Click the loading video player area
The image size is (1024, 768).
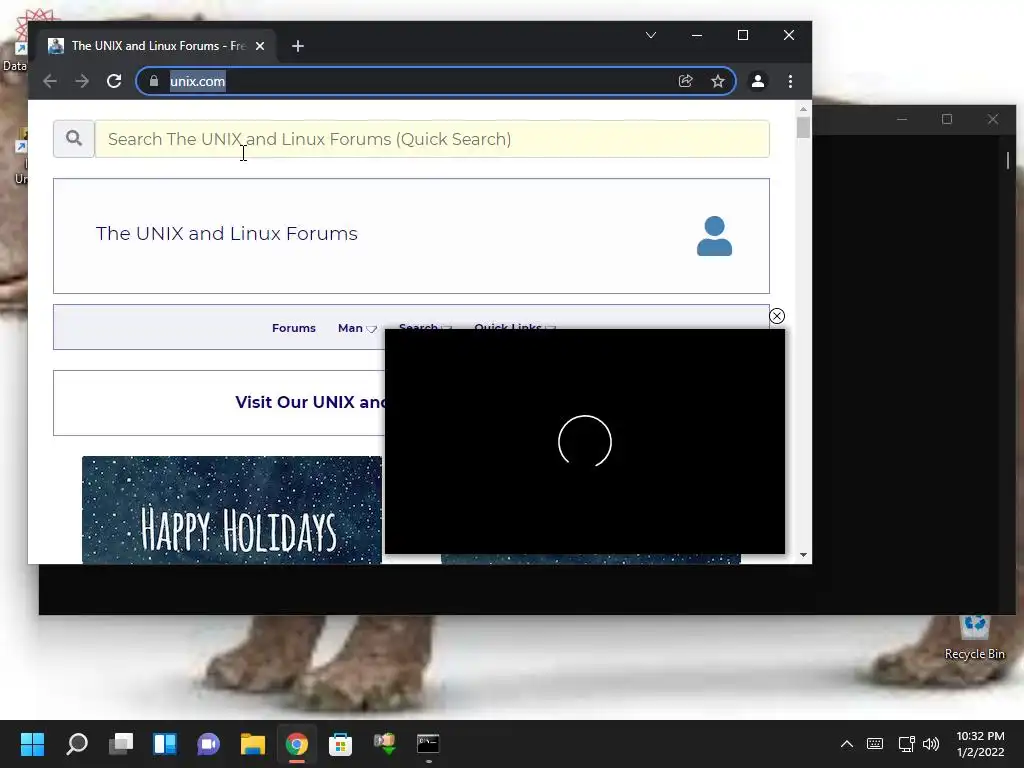585,441
